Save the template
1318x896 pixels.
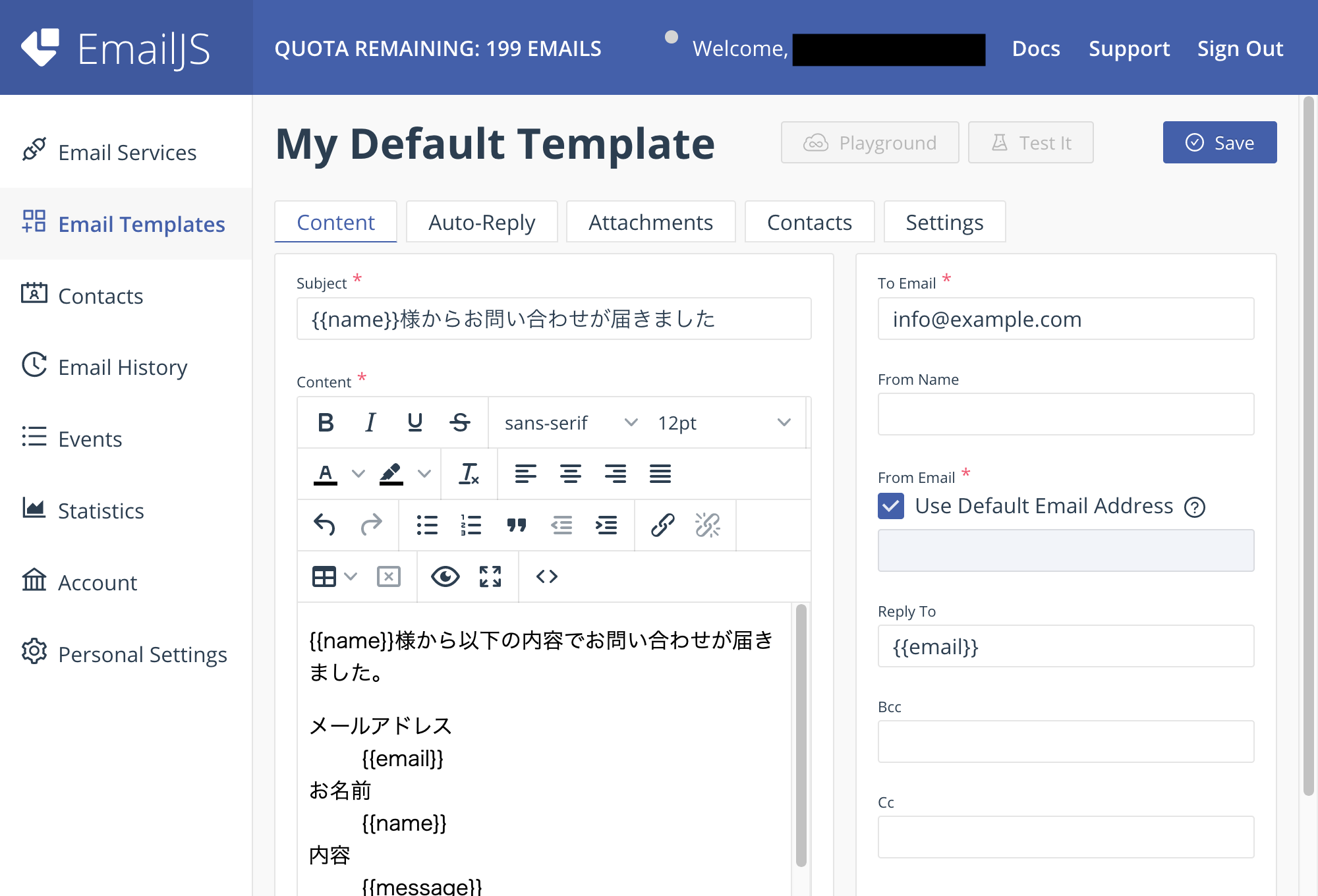1219,142
